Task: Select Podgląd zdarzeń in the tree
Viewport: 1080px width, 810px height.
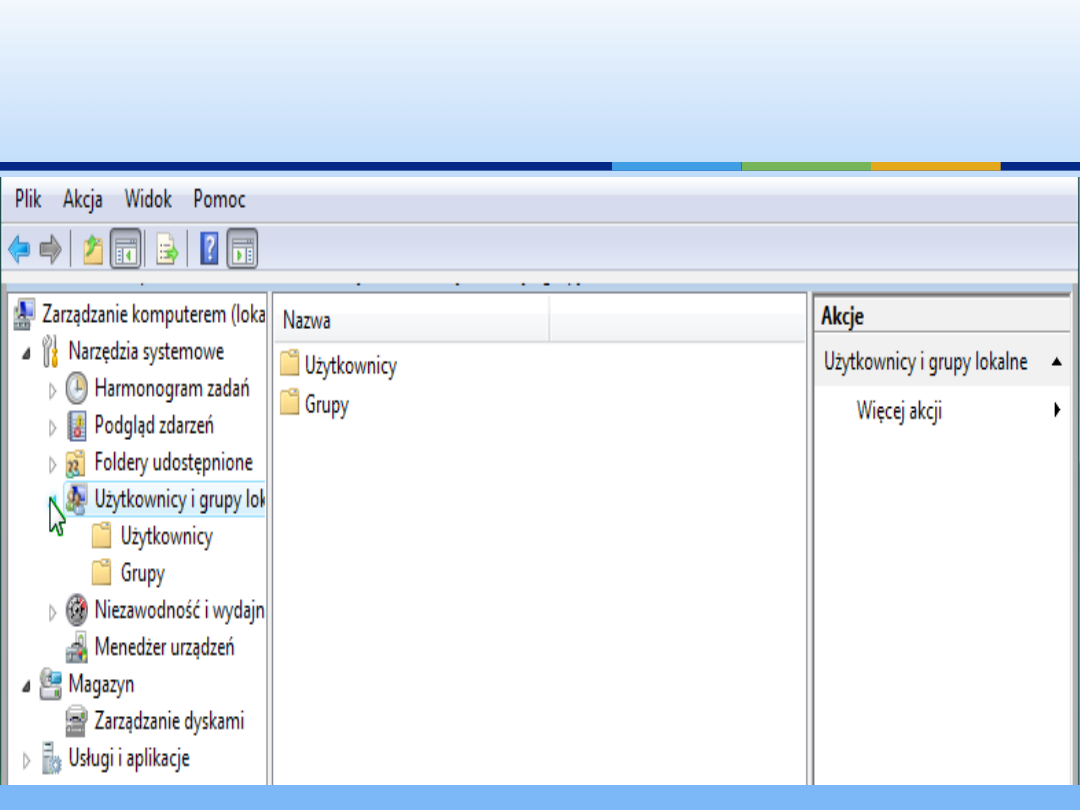Action: (154, 426)
